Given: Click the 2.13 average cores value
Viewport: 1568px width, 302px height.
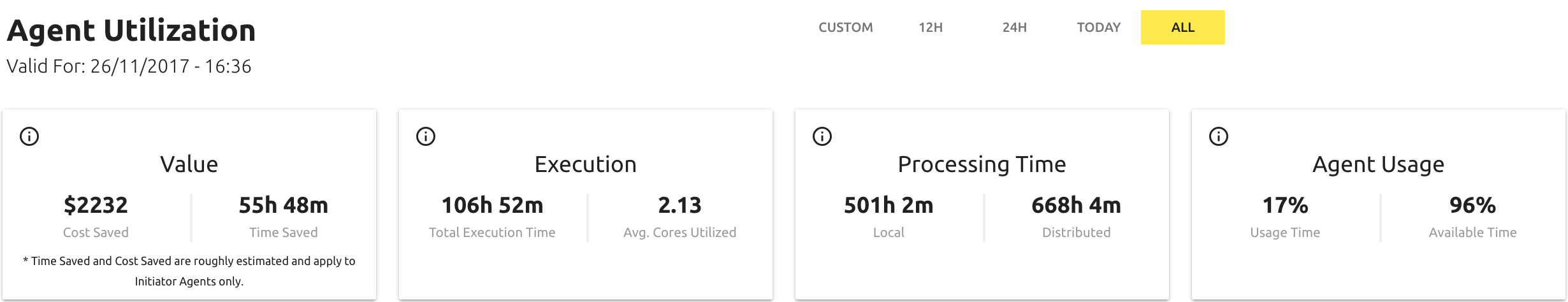Looking at the screenshot, I should [x=679, y=205].
